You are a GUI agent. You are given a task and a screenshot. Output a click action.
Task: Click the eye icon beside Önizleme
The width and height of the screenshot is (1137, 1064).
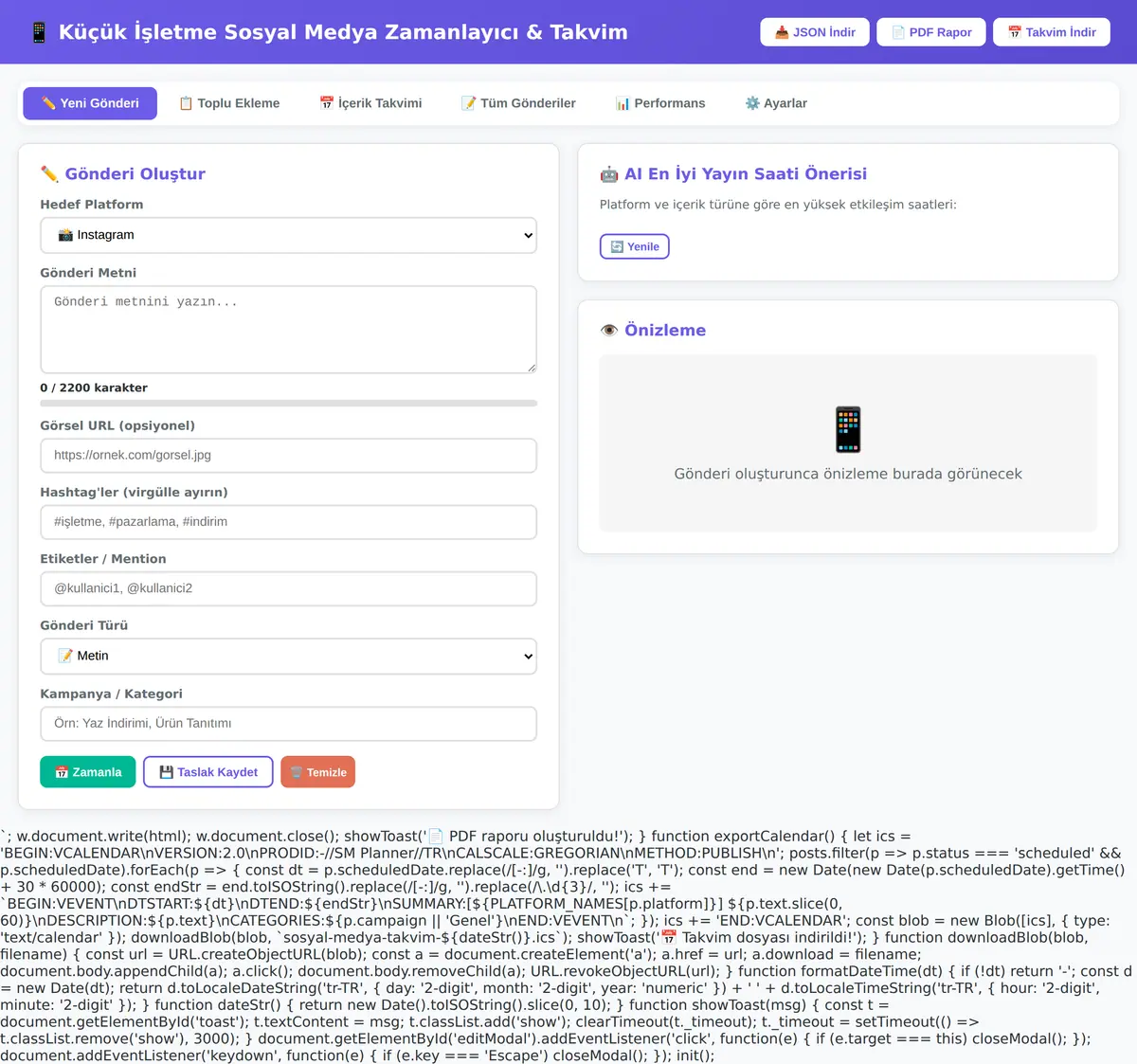point(609,330)
